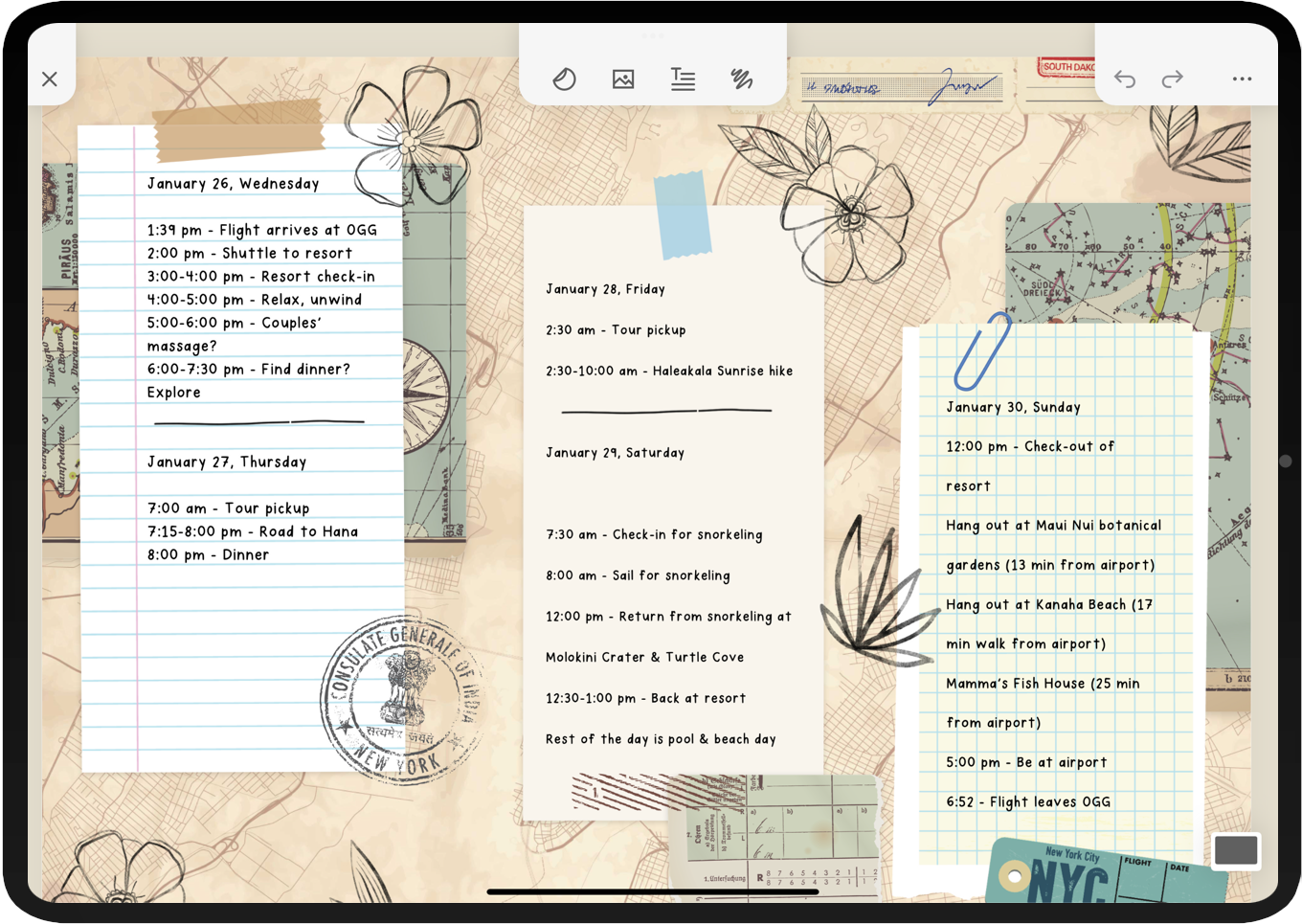Select 'Rest of the day is pool & beach day'
Screen dimensions: 1302x924
coord(661,739)
